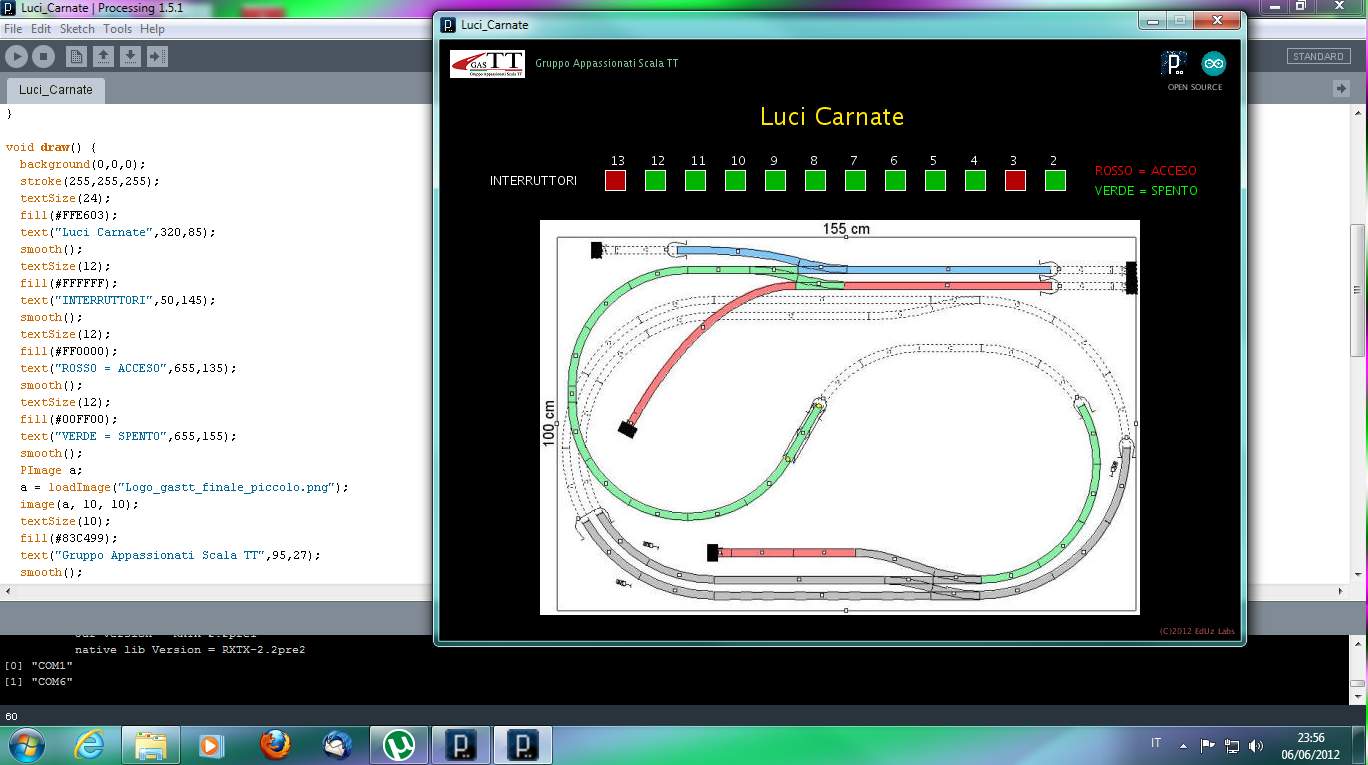1368x765 pixels.
Task: Open Windows Explorer from taskbar
Action: coord(151,745)
